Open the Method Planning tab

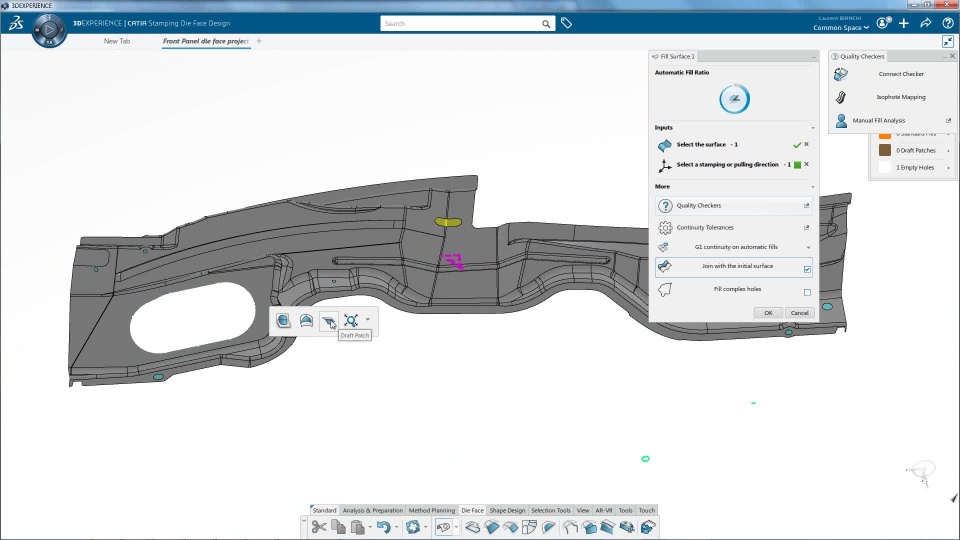pos(431,511)
